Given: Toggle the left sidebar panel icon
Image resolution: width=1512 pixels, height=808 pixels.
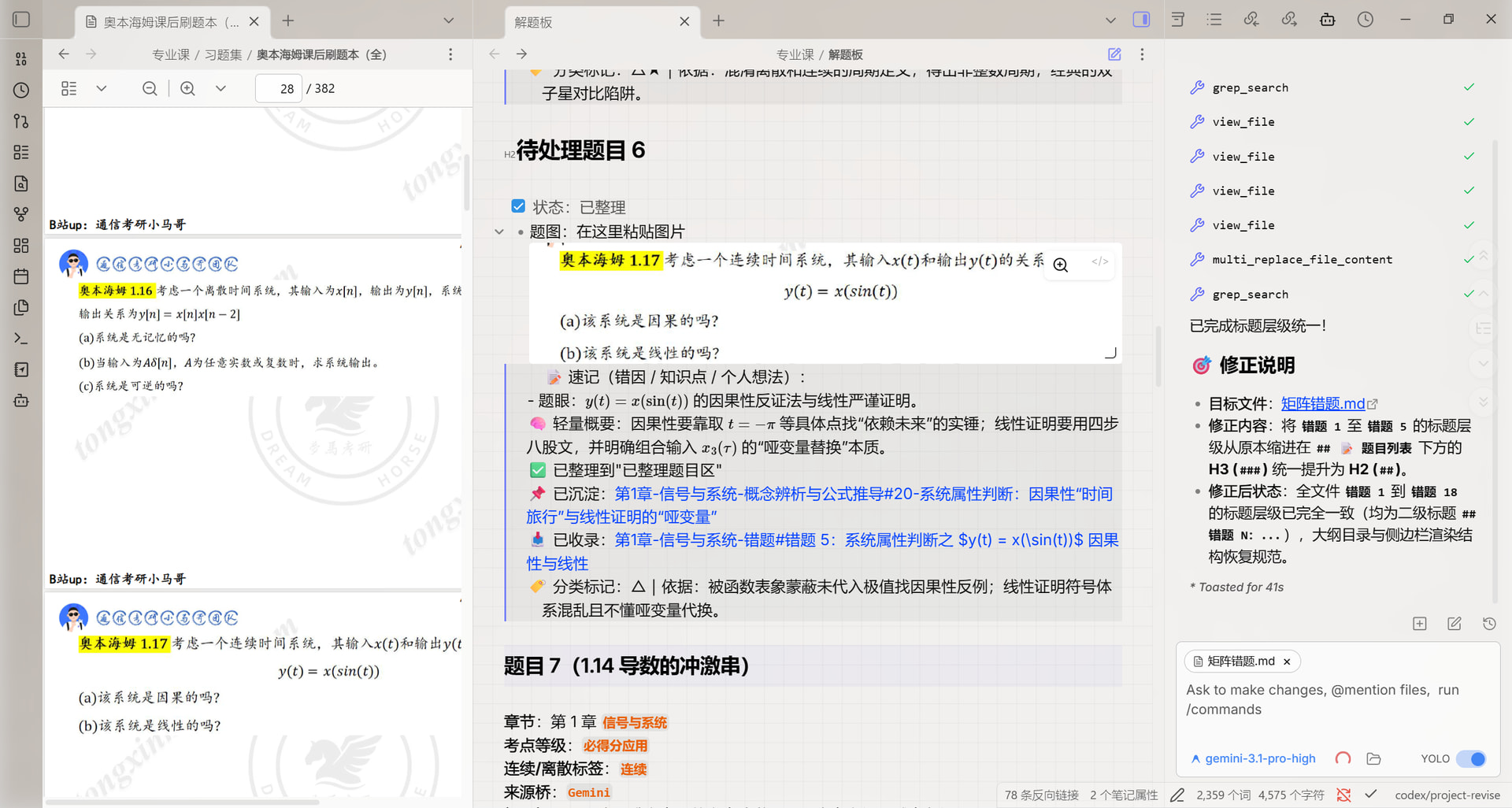Looking at the screenshot, I should coord(21,19).
